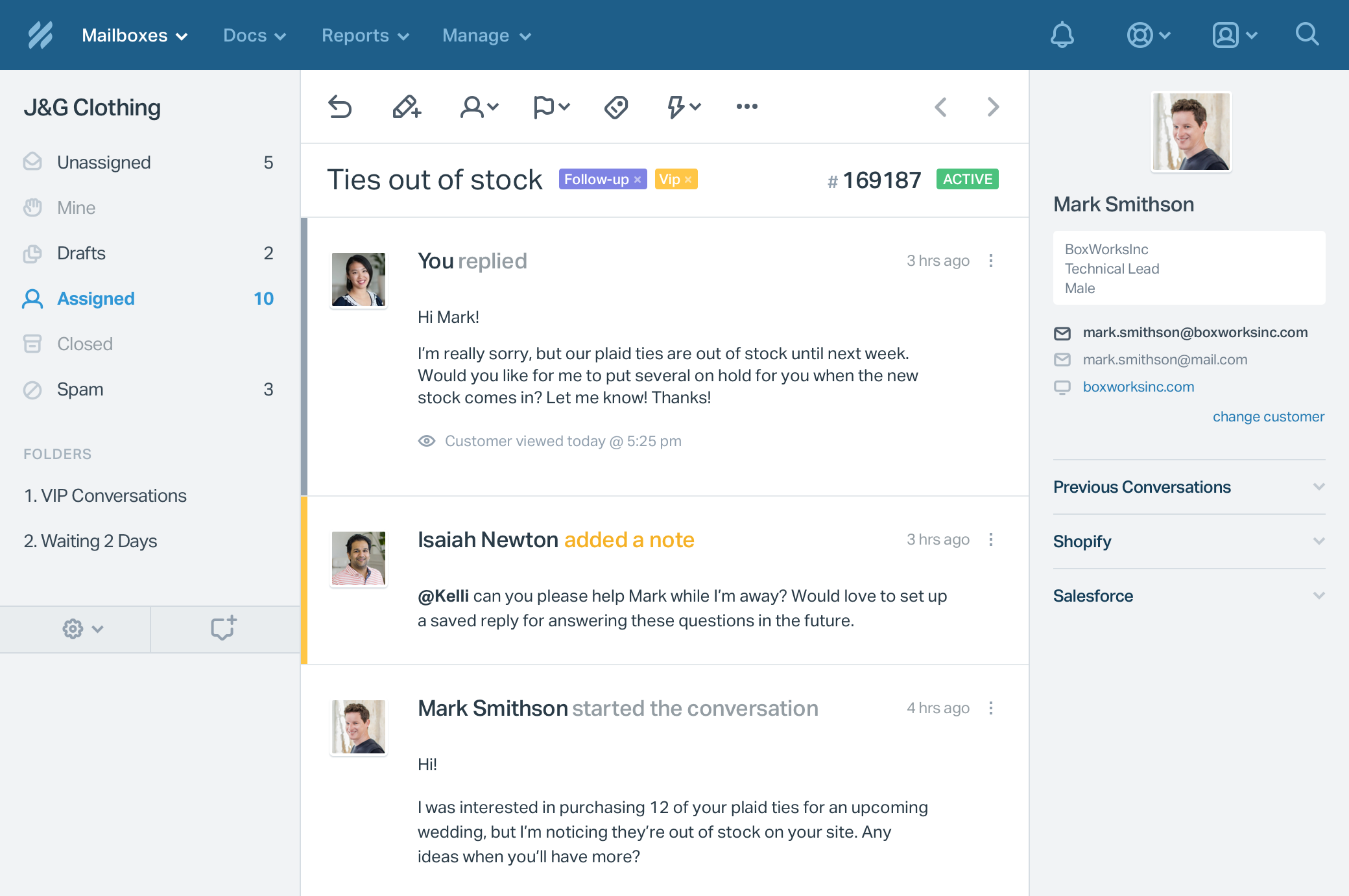Open the Reports menu
The width and height of the screenshot is (1349, 896).
(364, 36)
